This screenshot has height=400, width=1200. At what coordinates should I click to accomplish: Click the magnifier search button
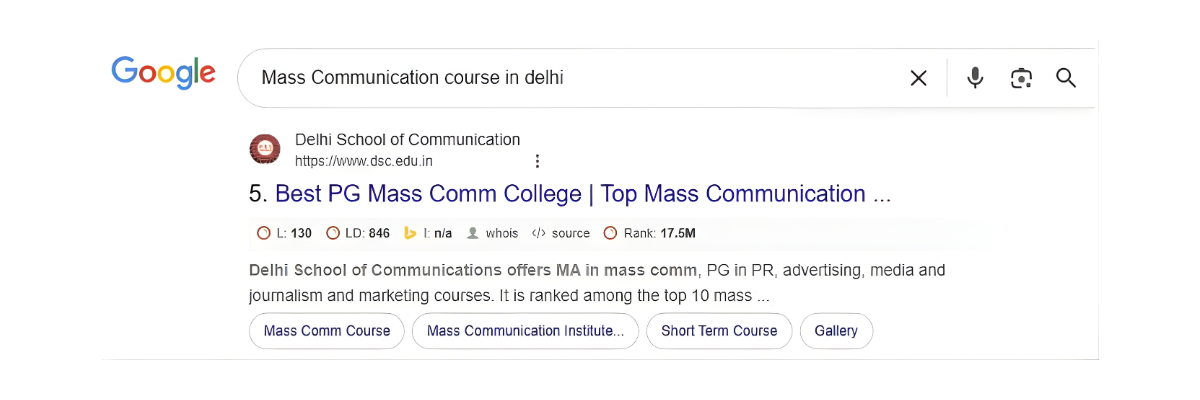pyautogui.click(x=1066, y=78)
